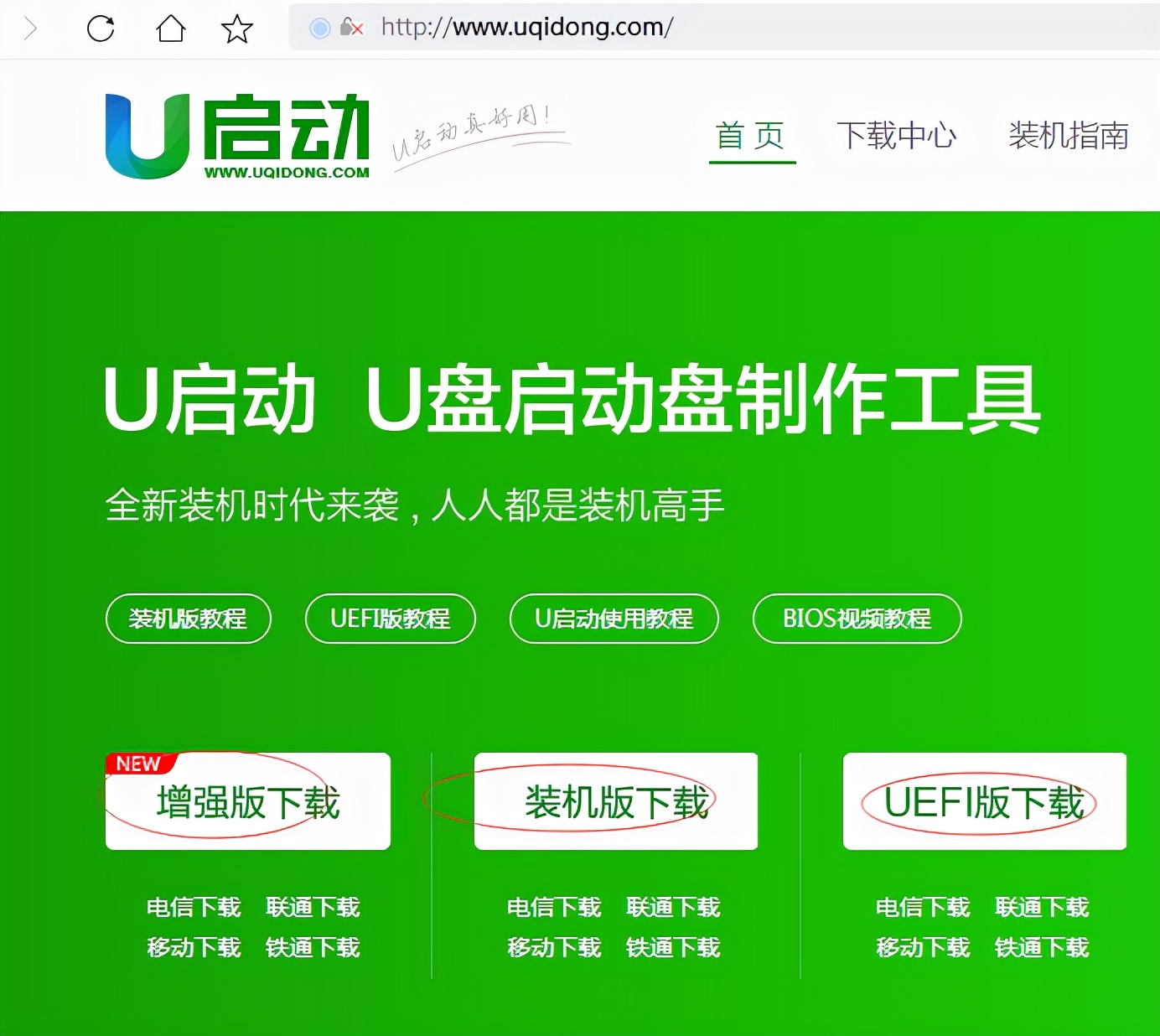The height and width of the screenshot is (1036, 1160).
Task: Open the 装机指南 menu item
Action: point(1068,135)
